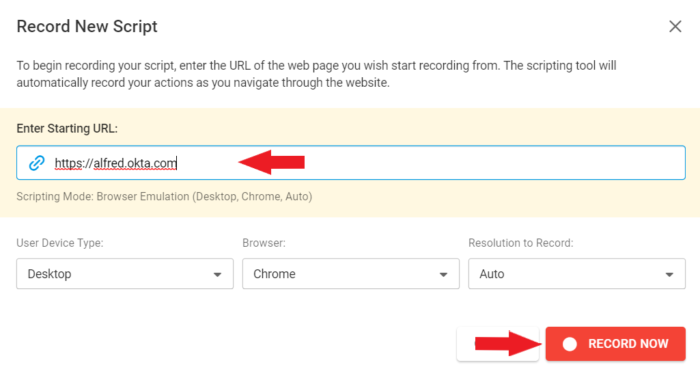The image size is (700, 378).
Task: Open the Resolution to Record Auto dropdown
Action: 577,274
